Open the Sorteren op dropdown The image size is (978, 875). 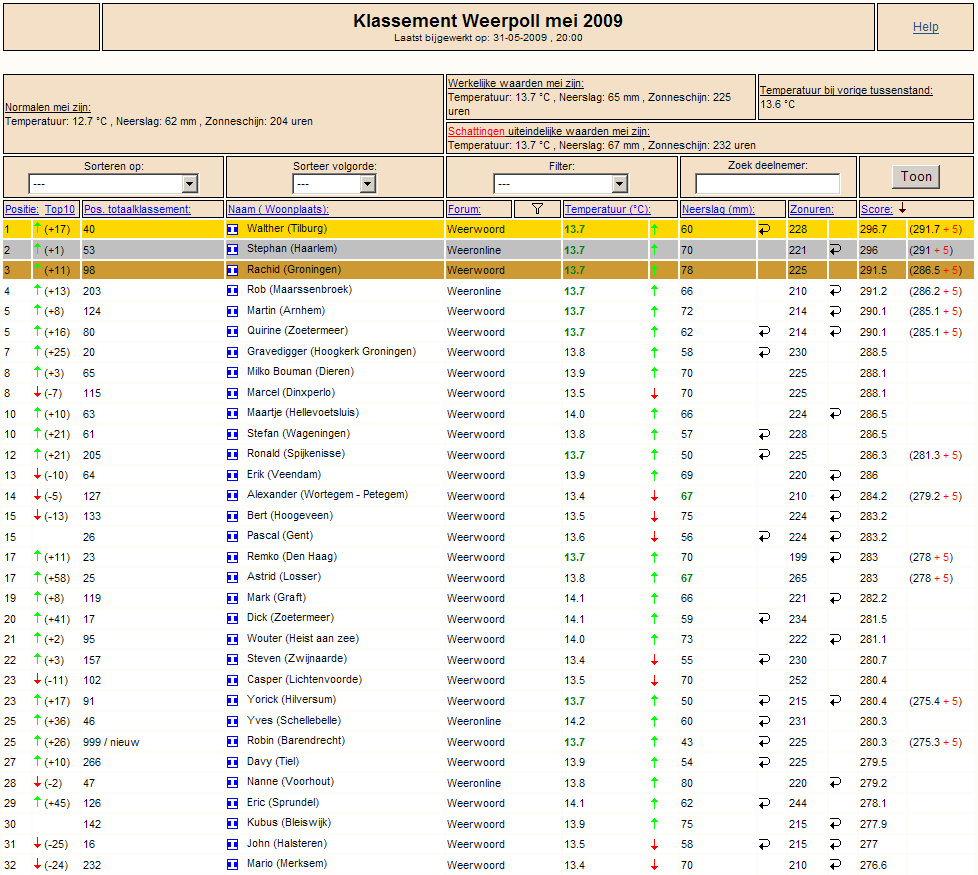(114, 183)
